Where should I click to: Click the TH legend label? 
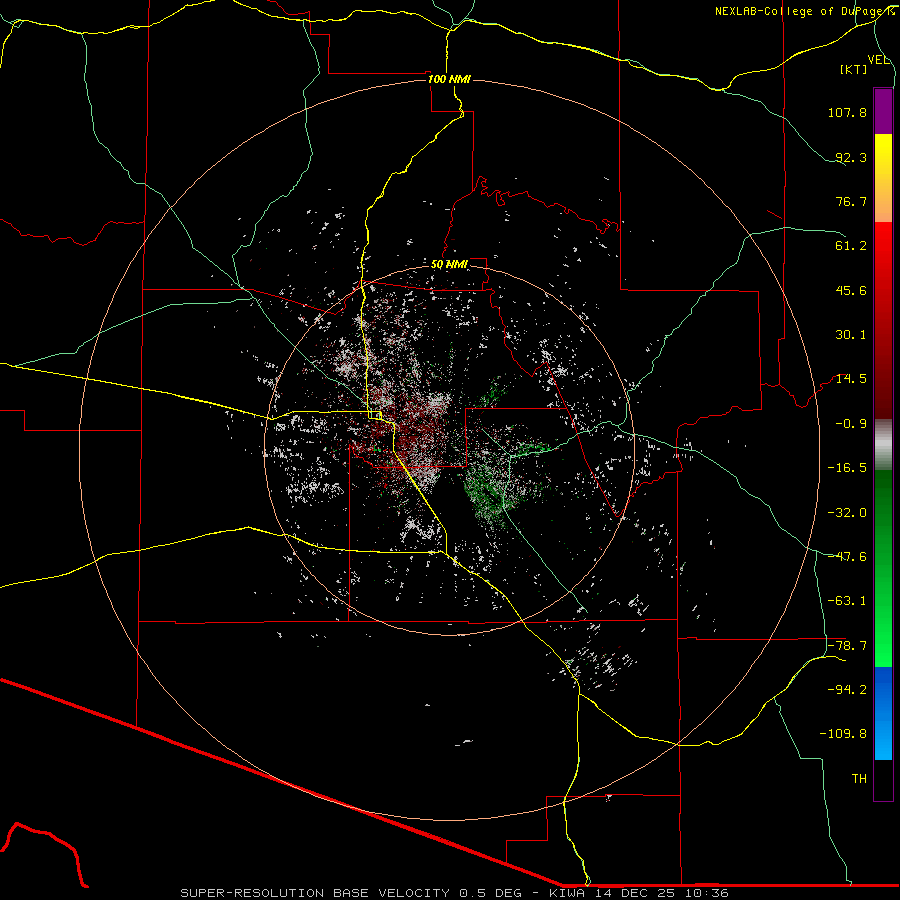coord(859,779)
